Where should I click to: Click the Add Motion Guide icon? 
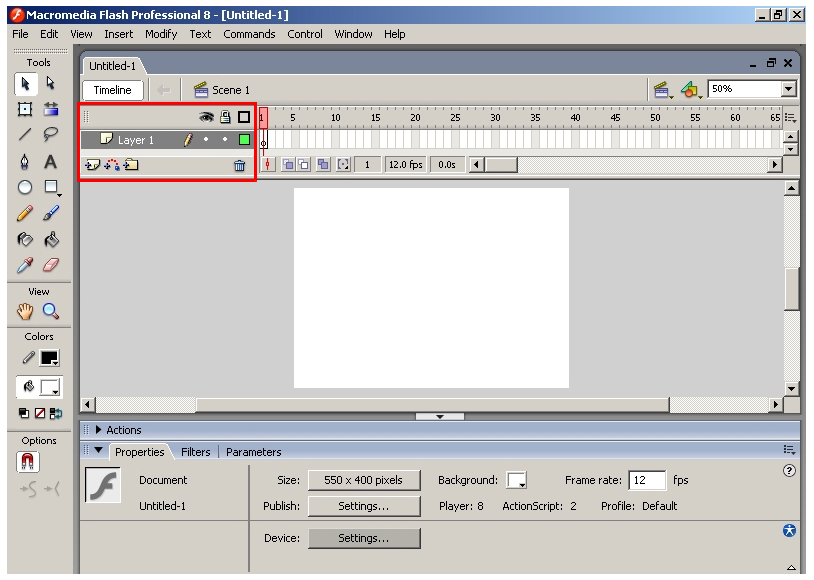[x=112, y=165]
